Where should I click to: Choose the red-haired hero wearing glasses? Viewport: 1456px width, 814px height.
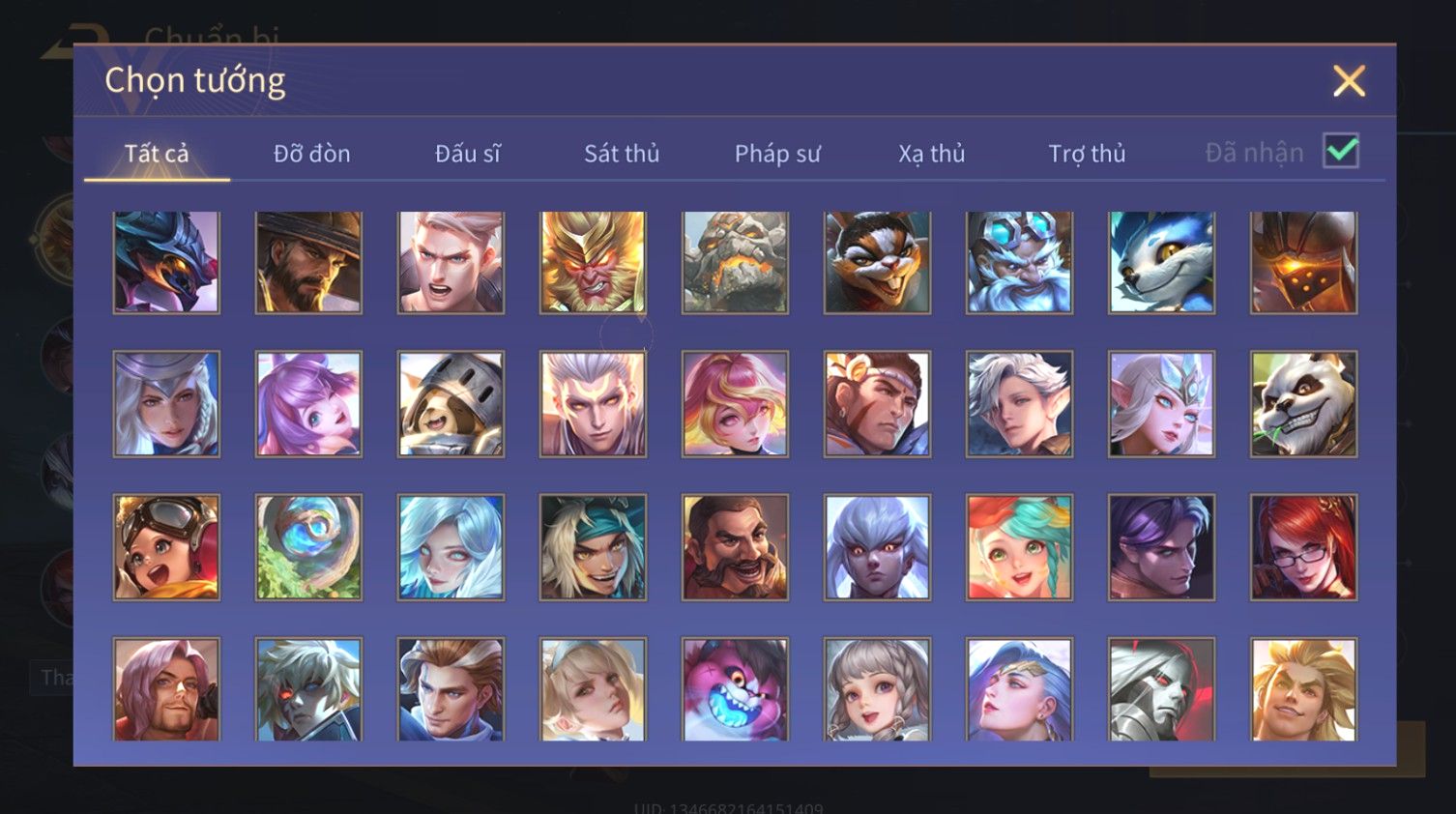tap(1303, 547)
